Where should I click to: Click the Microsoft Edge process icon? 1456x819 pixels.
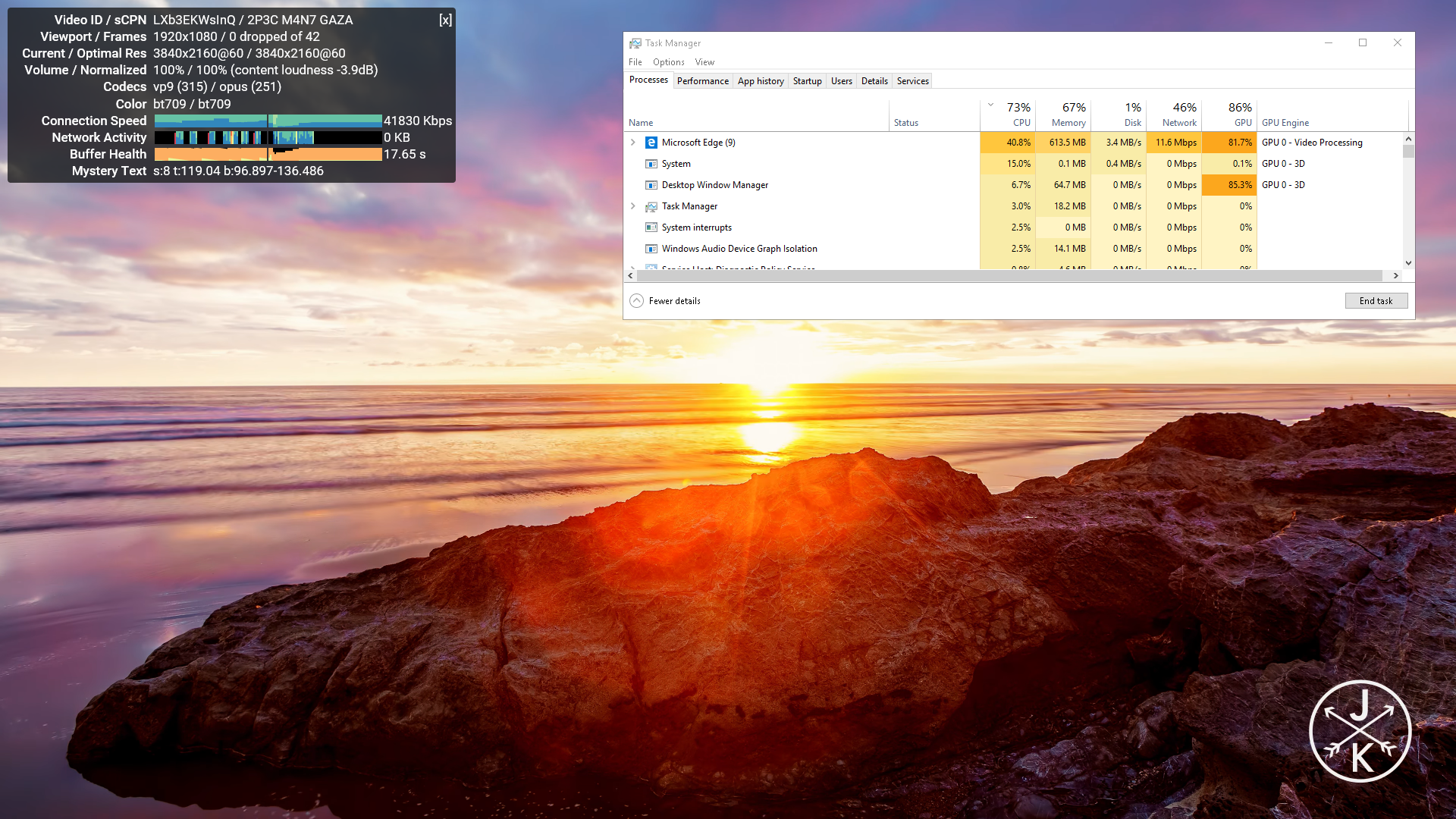[x=651, y=143]
